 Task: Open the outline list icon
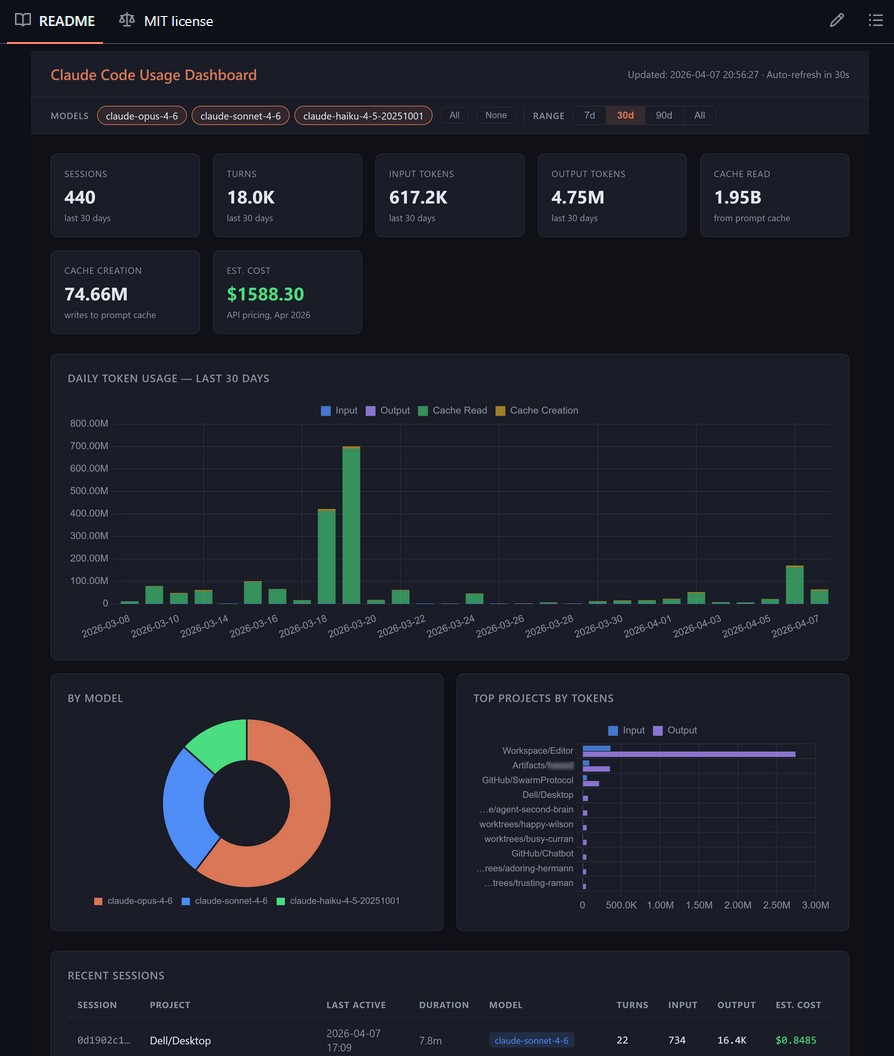pos(876,20)
